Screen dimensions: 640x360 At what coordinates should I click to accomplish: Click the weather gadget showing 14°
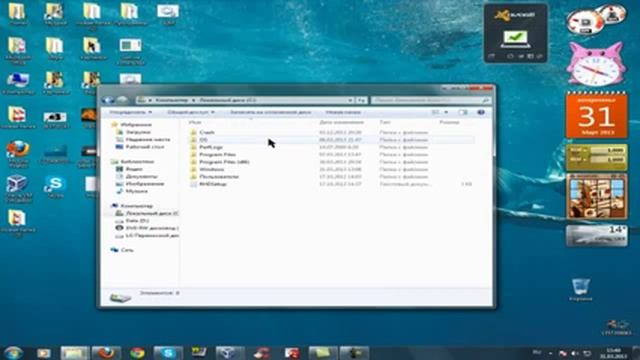tap(596, 236)
